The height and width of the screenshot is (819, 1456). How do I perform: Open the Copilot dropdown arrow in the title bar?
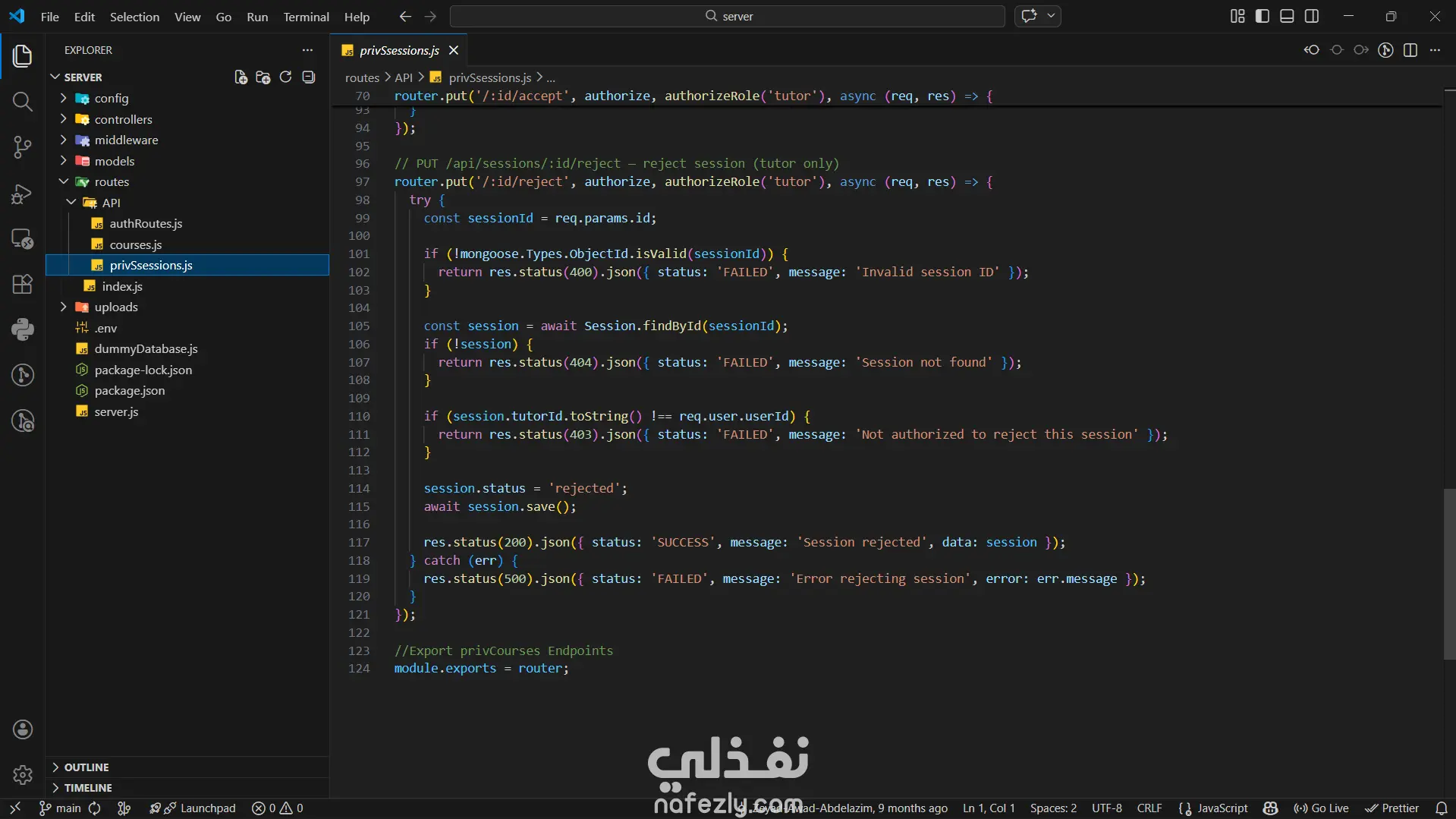click(1051, 16)
